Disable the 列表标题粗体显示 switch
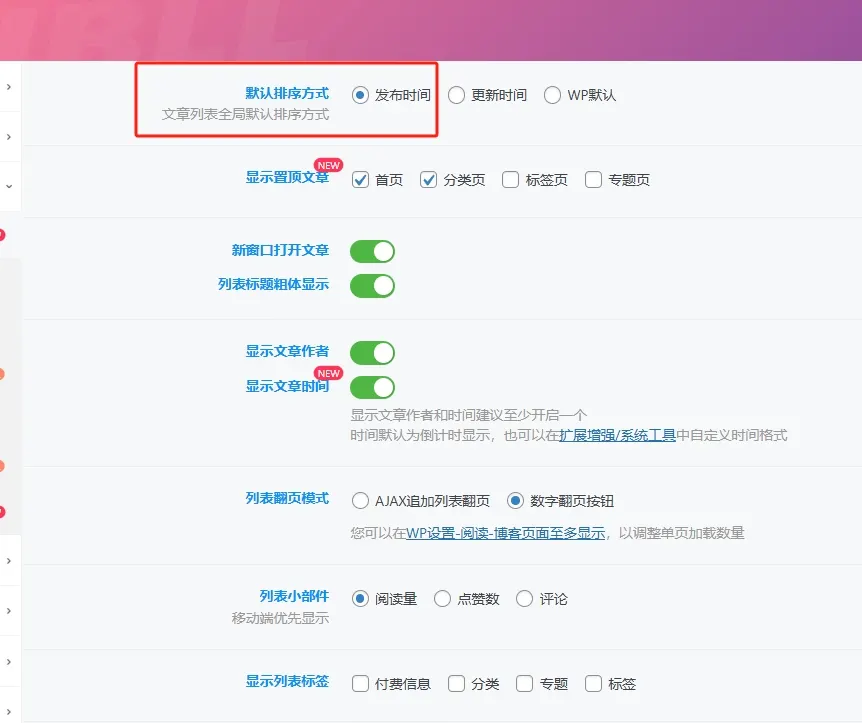The width and height of the screenshot is (862, 723). [372, 286]
